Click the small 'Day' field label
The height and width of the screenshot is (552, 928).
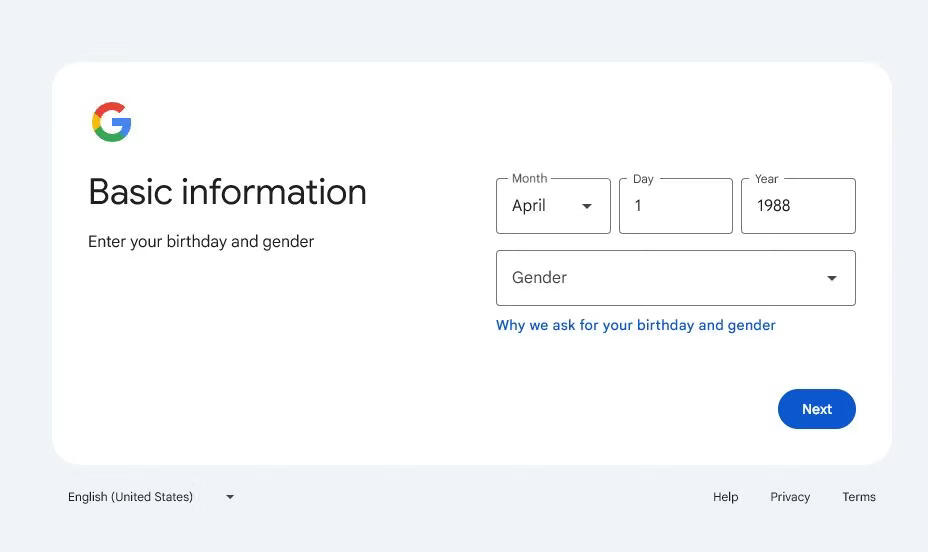pyautogui.click(x=643, y=179)
